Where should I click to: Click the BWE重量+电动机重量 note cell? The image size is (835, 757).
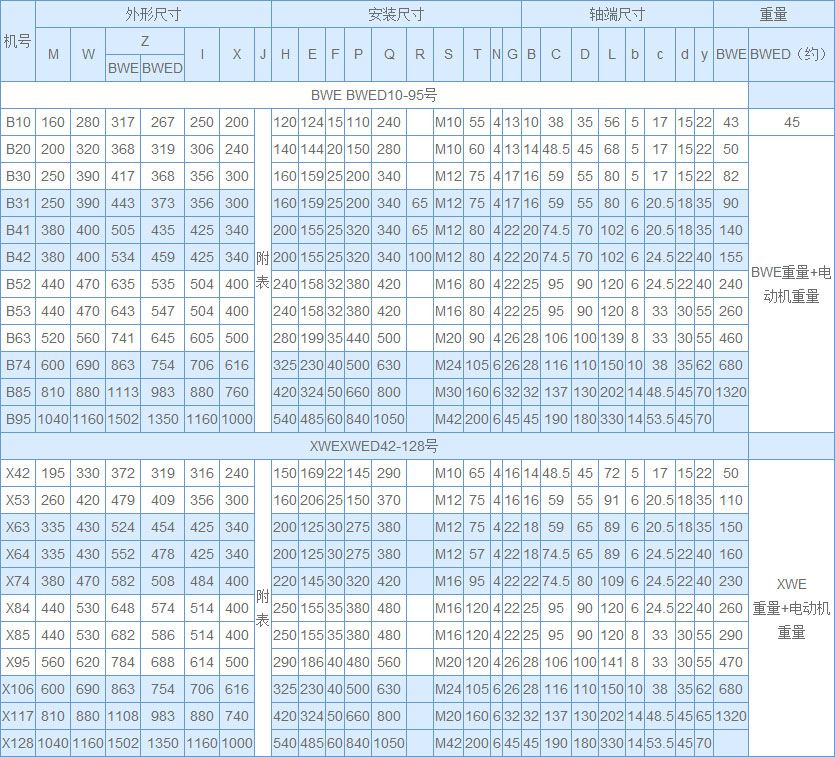(791, 284)
